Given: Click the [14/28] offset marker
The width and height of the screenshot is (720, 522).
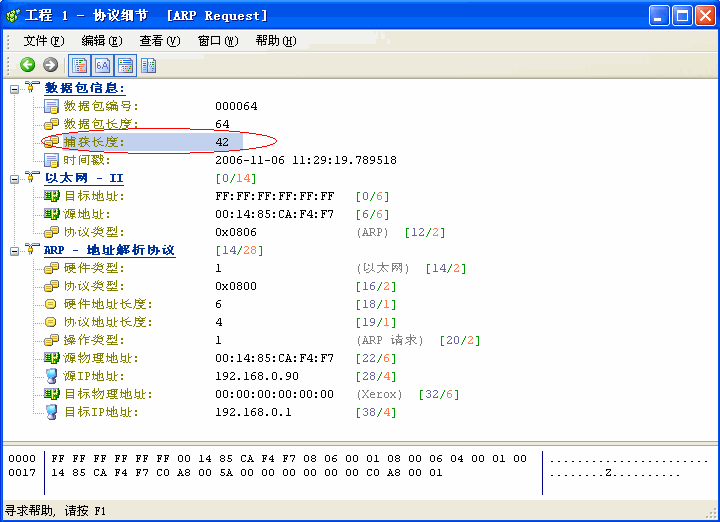Looking at the screenshot, I should pos(239,250).
